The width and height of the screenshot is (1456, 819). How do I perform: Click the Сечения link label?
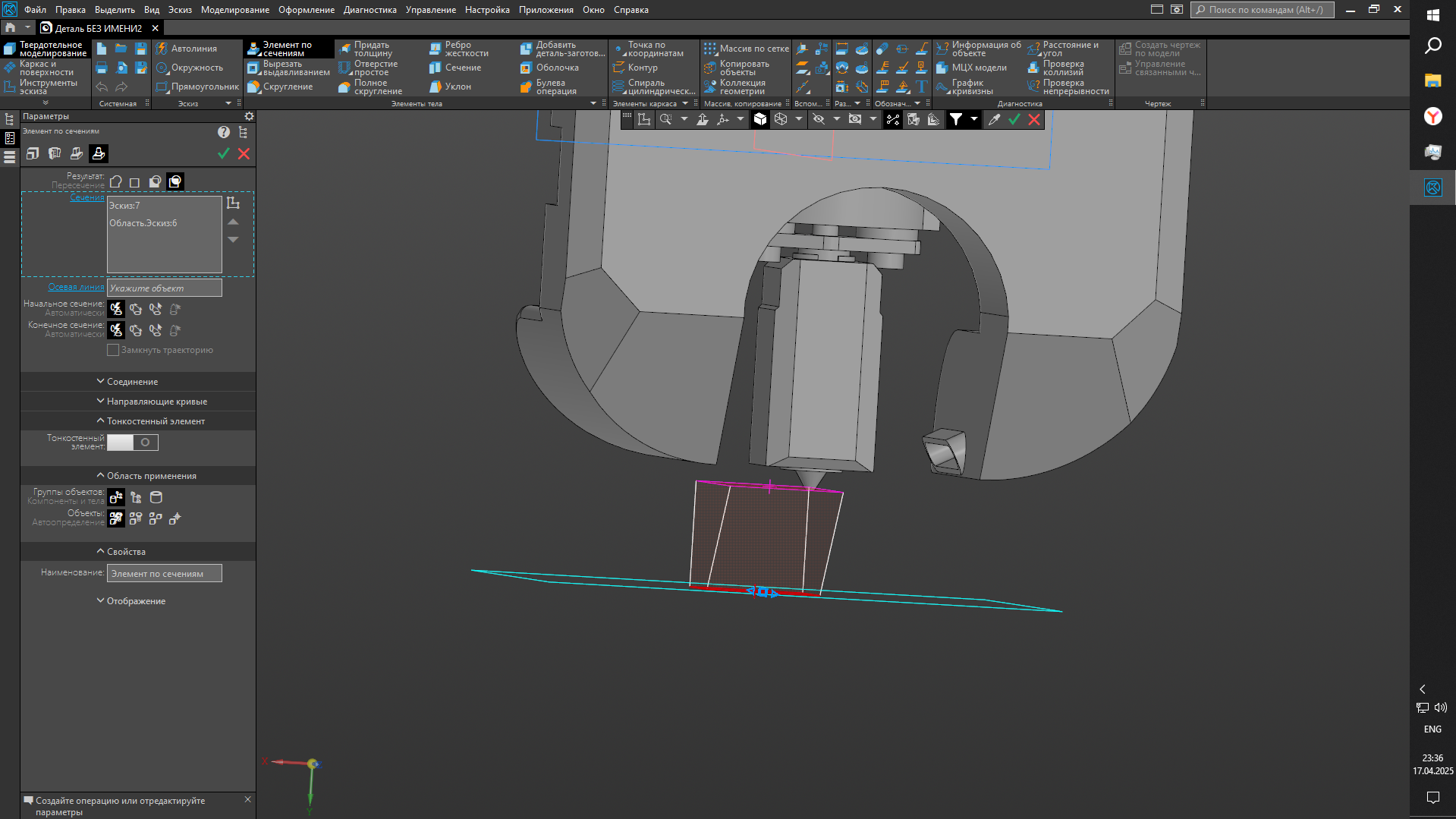click(x=87, y=197)
